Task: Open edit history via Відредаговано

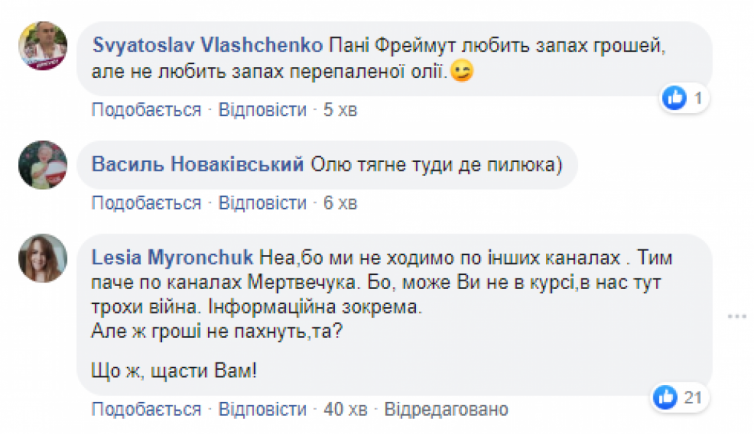Action: tap(447, 410)
